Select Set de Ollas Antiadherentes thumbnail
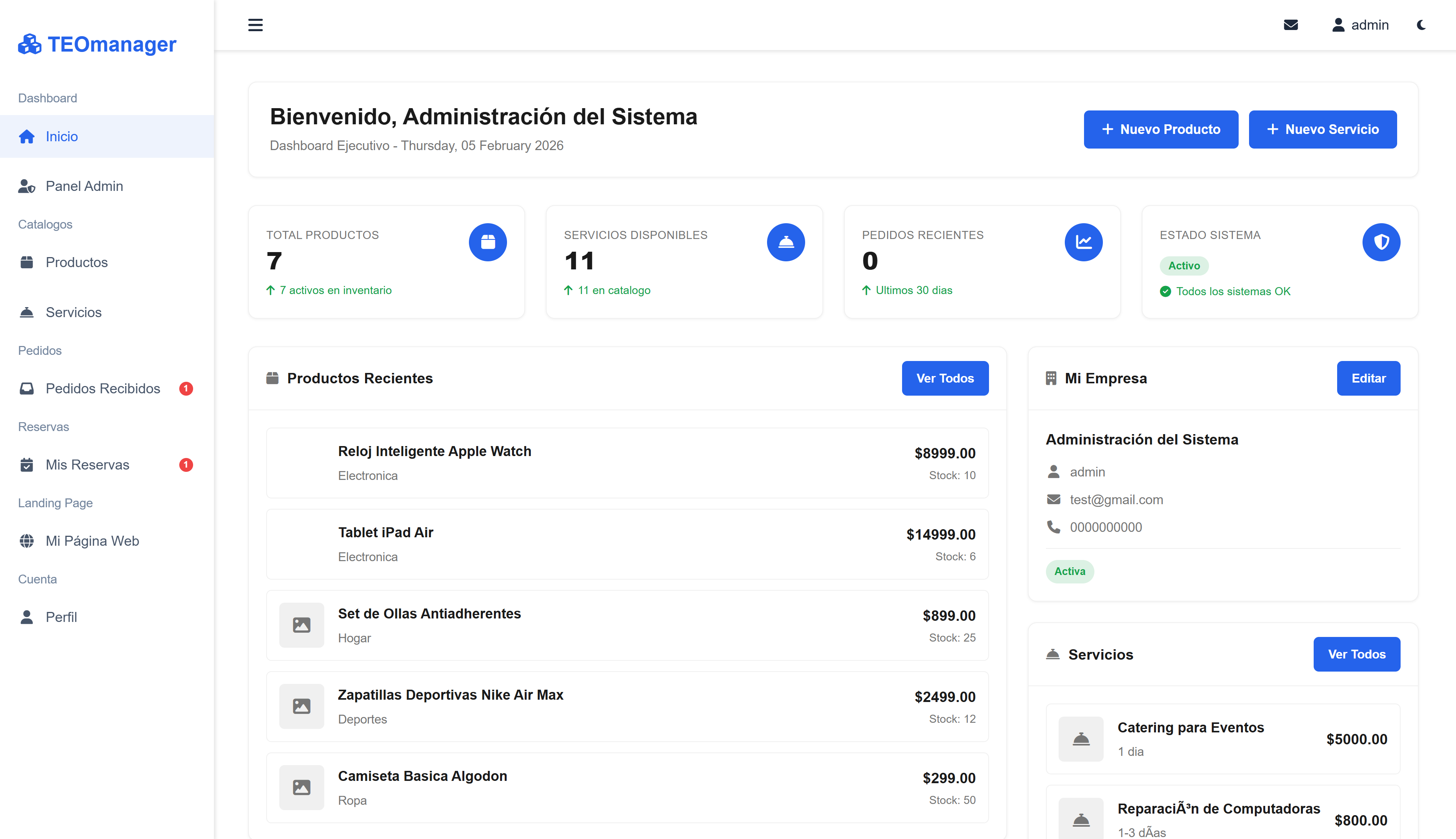Viewport: 1456px width, 839px height. [301, 625]
